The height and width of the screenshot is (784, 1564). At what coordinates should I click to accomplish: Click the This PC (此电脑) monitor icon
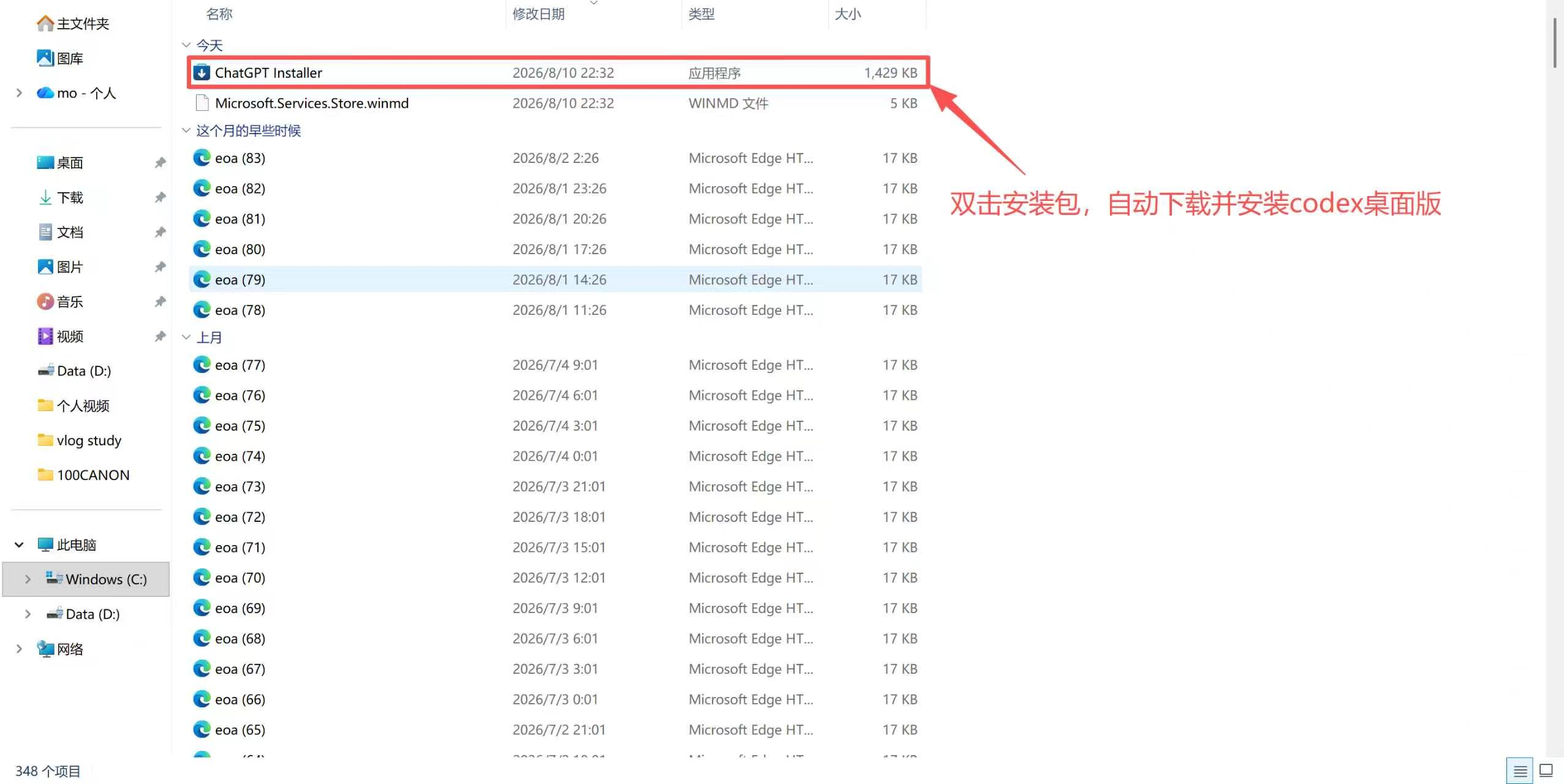(x=45, y=545)
